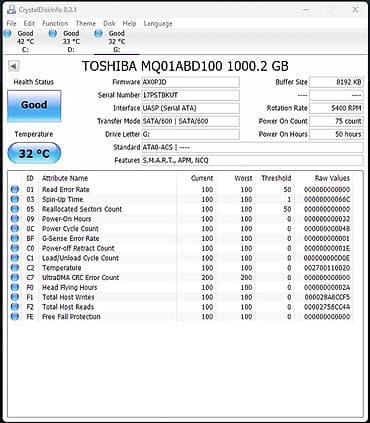Click the status orb for Total Host Writes
Screen dimensions: 370x423
click(x=15, y=297)
